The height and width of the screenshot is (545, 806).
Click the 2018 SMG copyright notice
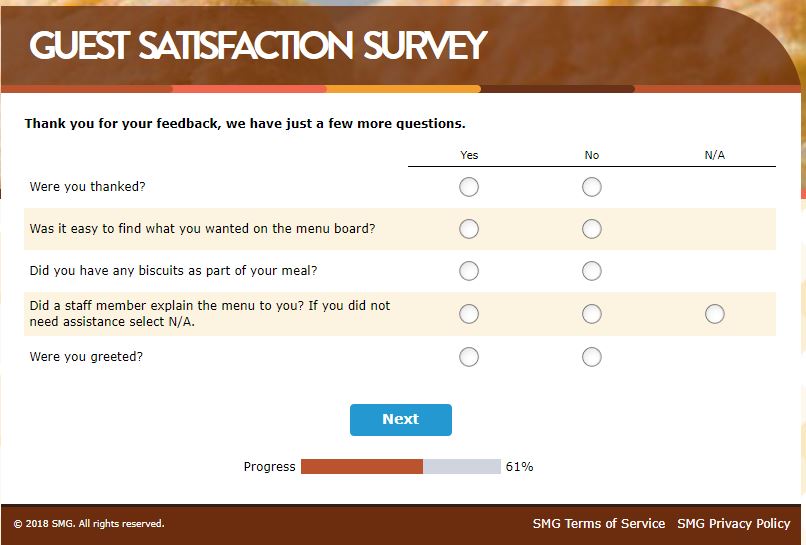click(x=89, y=524)
